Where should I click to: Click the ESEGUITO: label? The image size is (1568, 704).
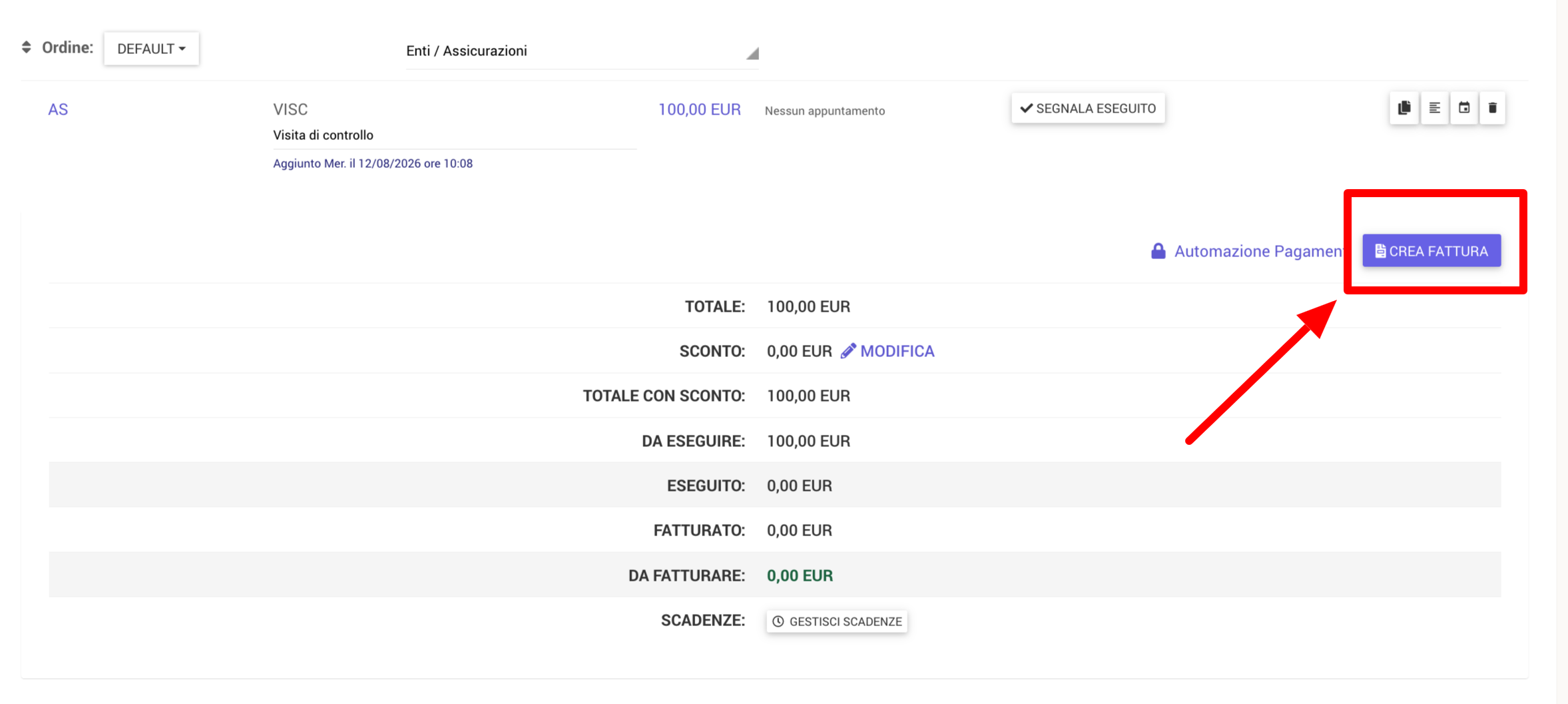[706, 486]
